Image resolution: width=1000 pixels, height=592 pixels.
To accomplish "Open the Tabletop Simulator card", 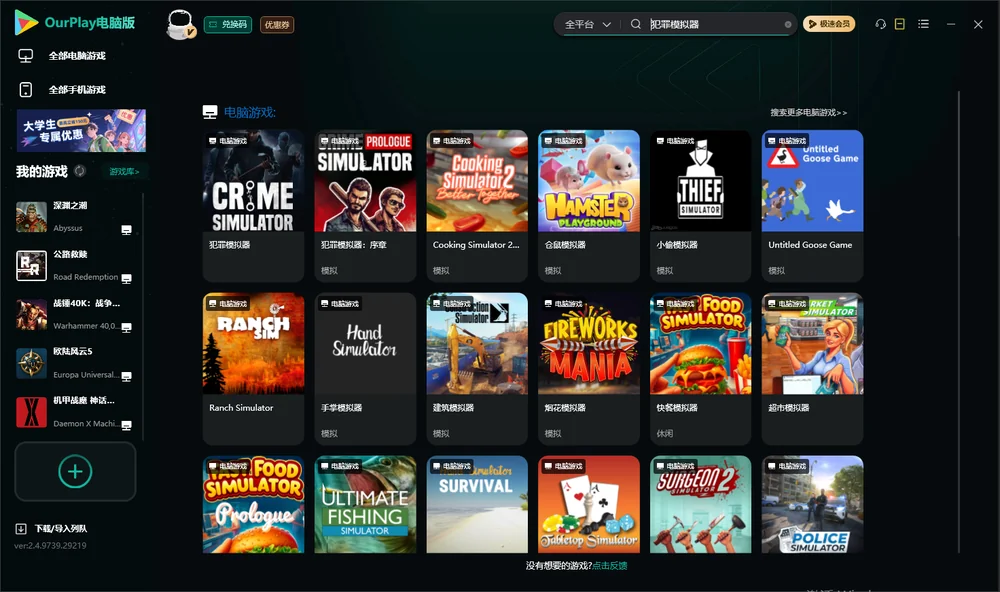I will pyautogui.click(x=589, y=504).
